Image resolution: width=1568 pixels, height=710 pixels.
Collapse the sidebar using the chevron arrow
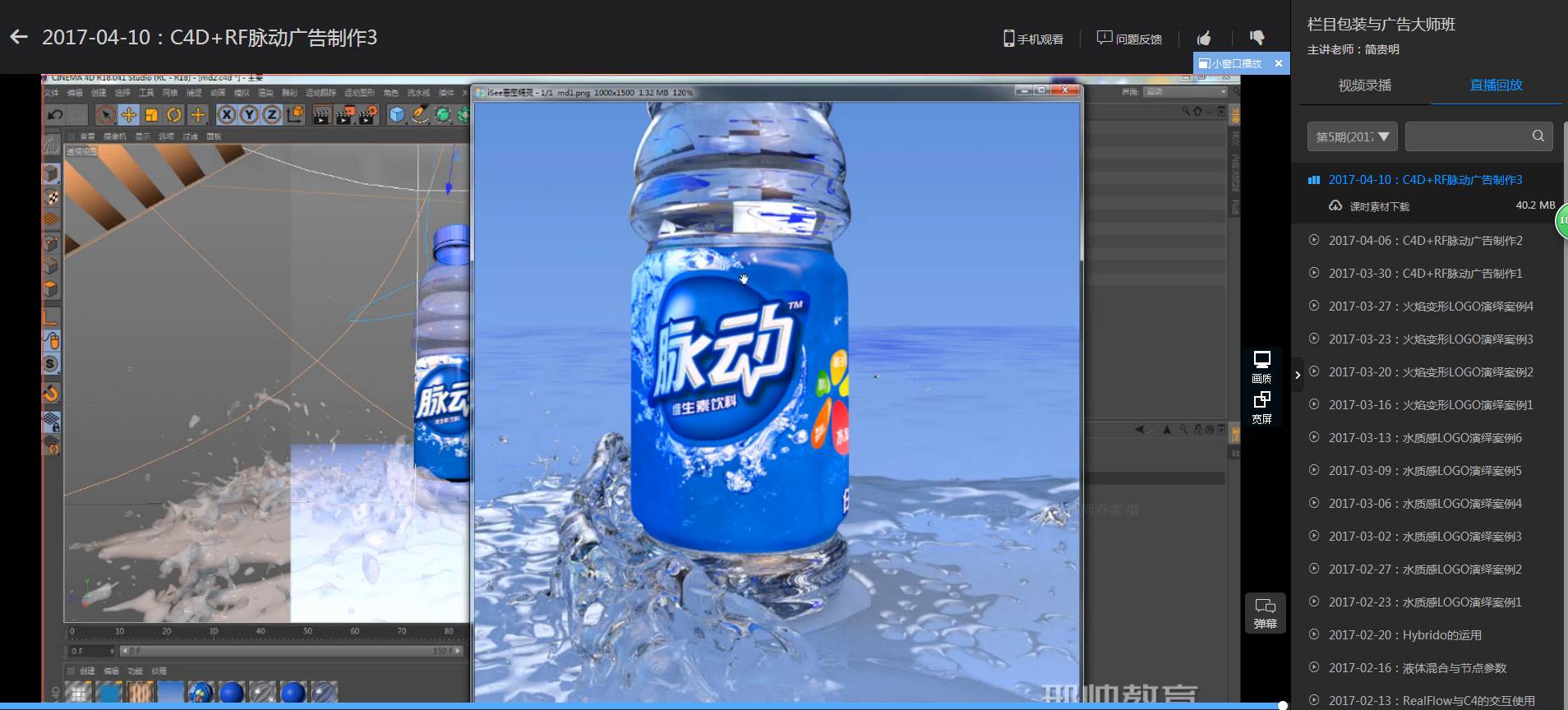coord(1298,375)
